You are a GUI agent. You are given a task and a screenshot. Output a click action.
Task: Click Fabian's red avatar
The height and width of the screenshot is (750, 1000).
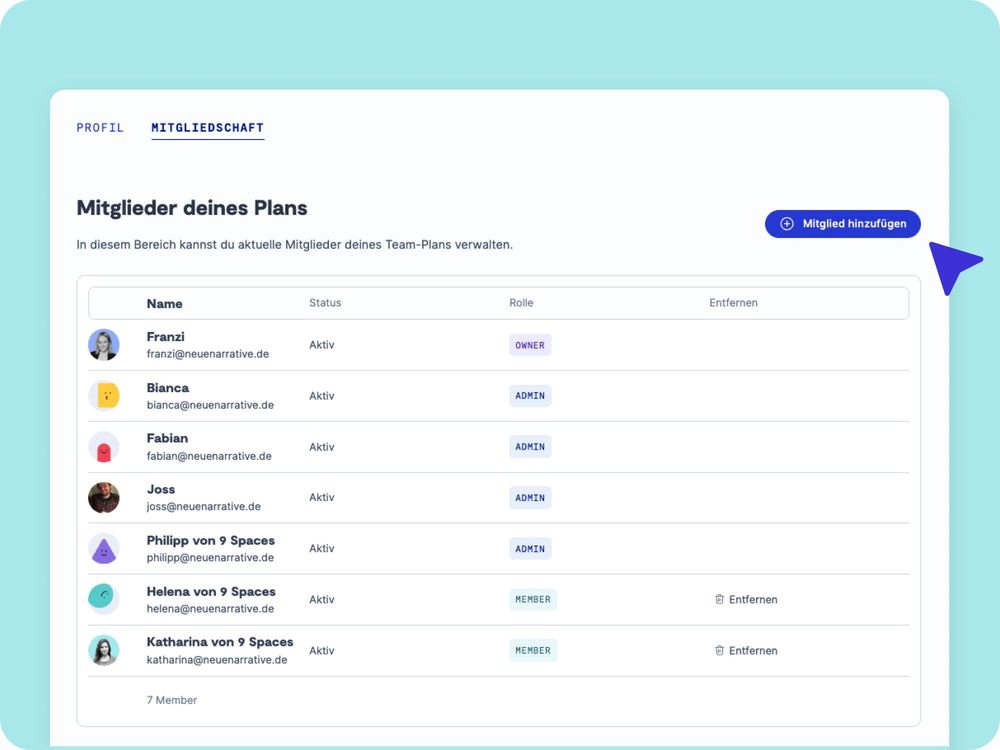[x=104, y=447]
